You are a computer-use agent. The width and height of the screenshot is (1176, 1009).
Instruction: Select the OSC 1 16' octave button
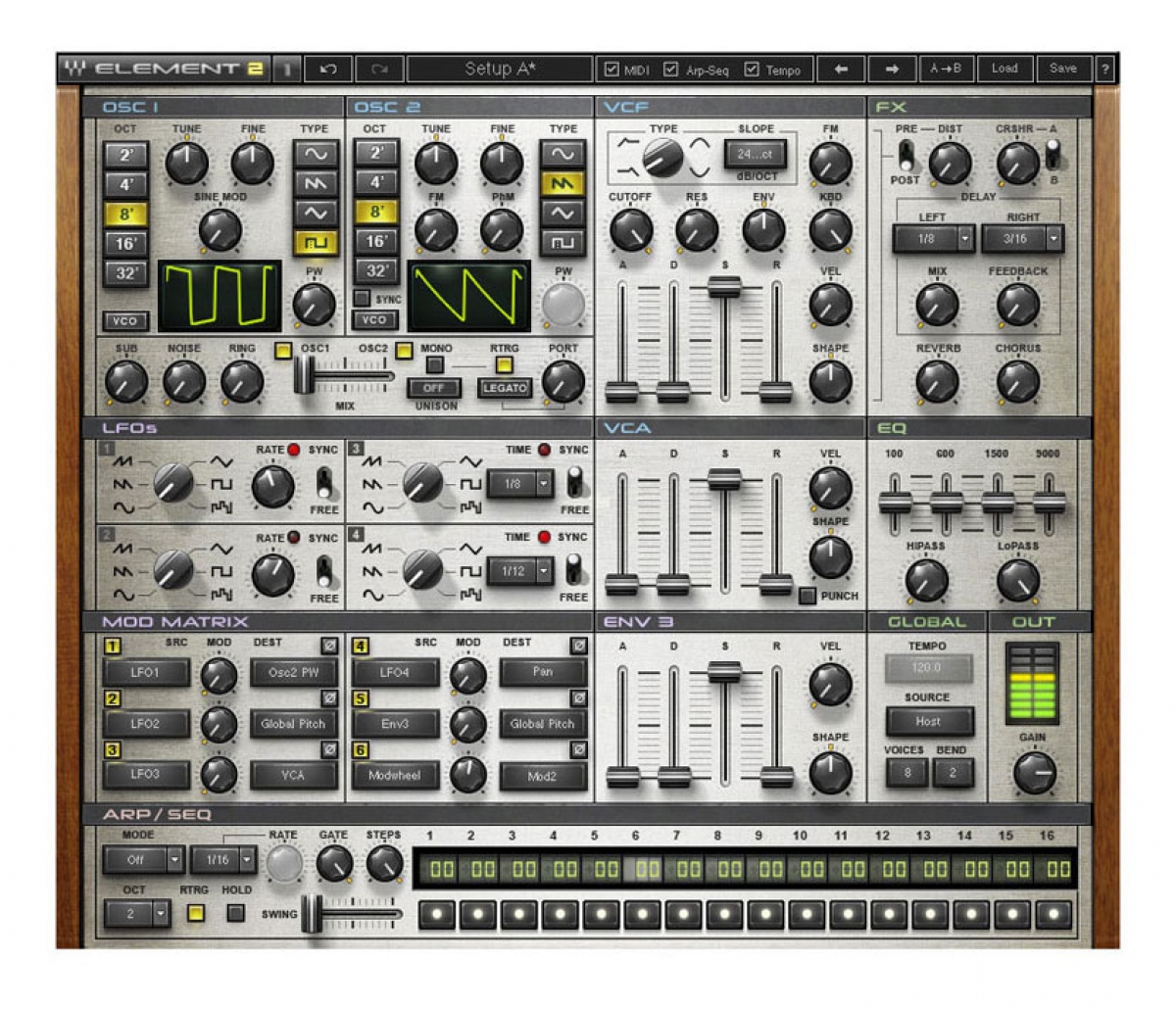127,244
